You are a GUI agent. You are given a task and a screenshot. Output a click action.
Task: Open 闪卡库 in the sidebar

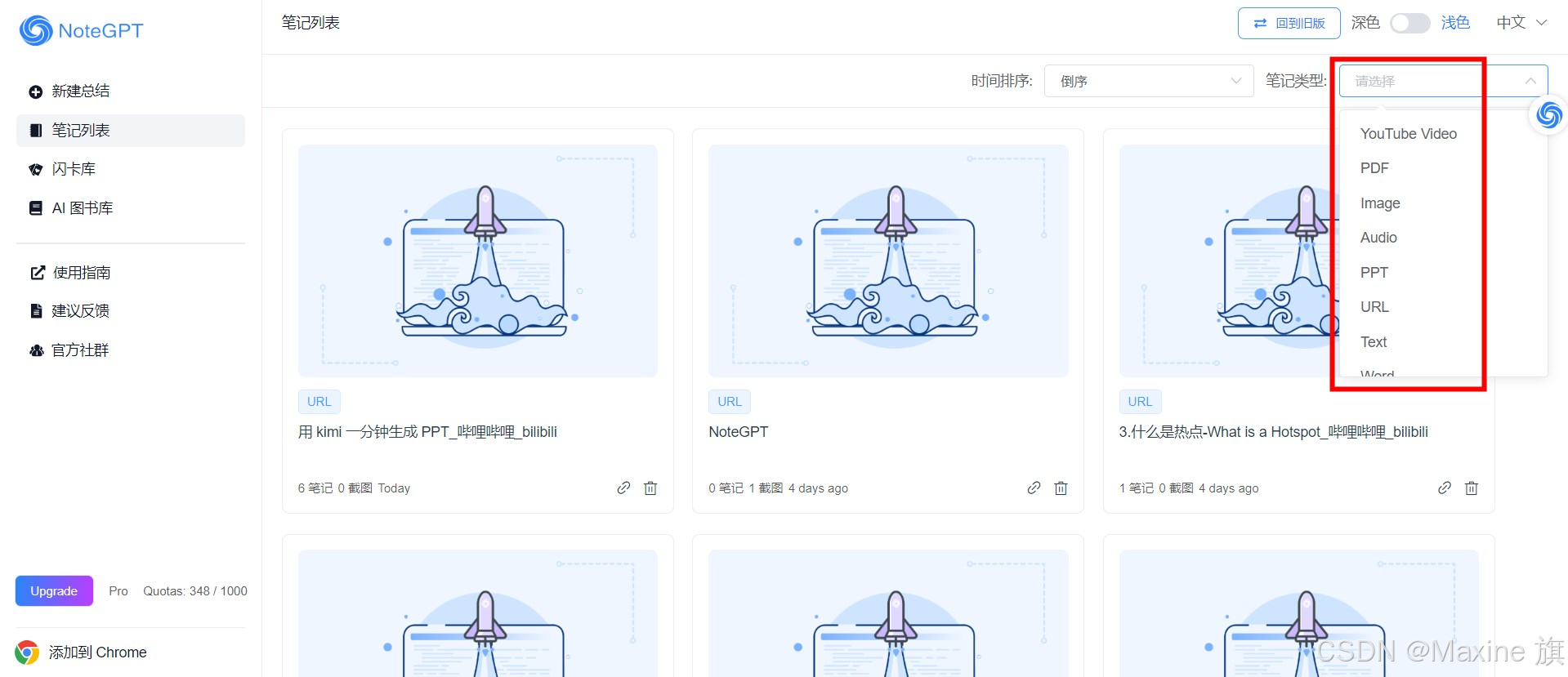(x=131, y=169)
